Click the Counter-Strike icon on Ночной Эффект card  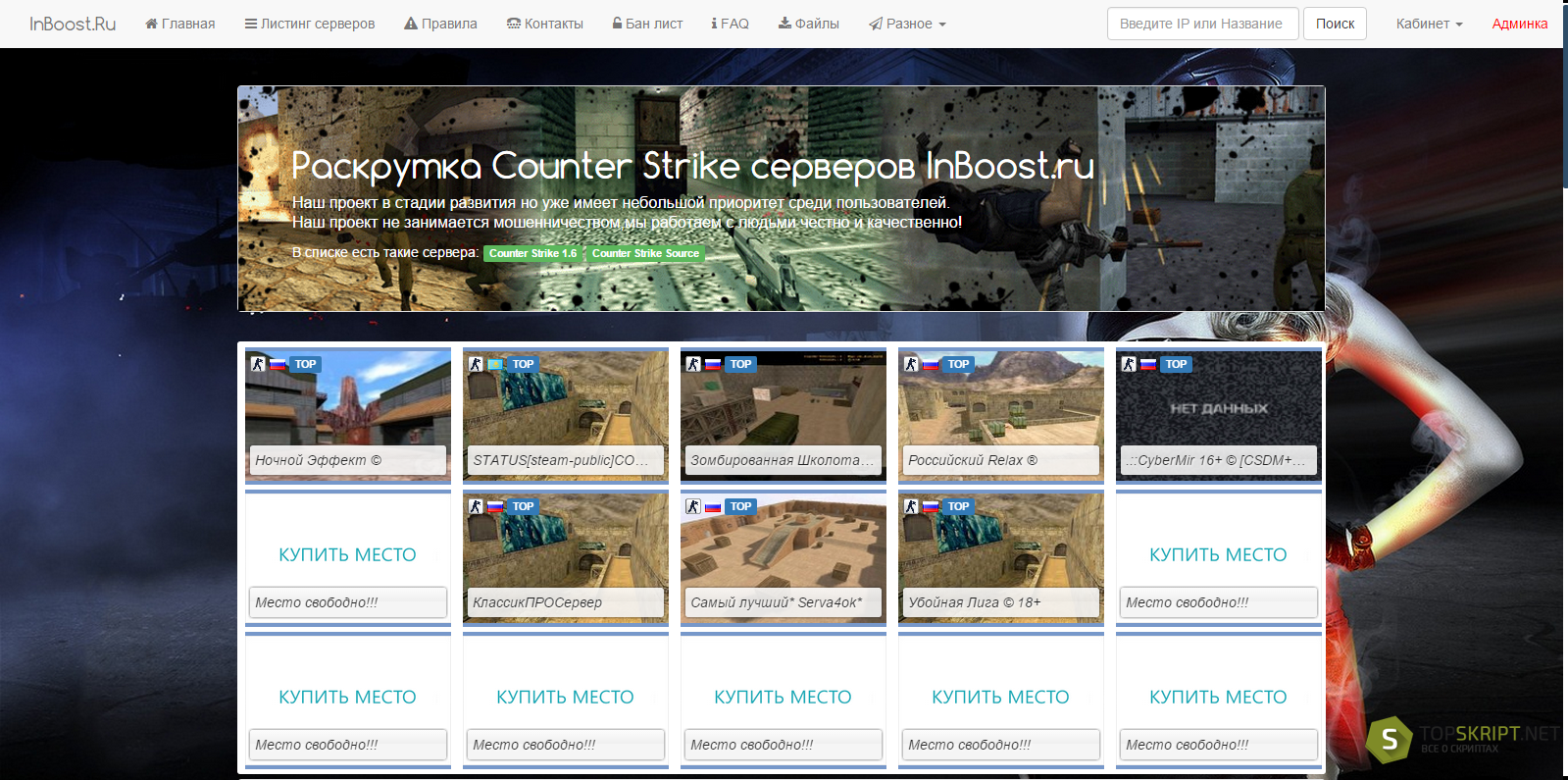tap(258, 364)
